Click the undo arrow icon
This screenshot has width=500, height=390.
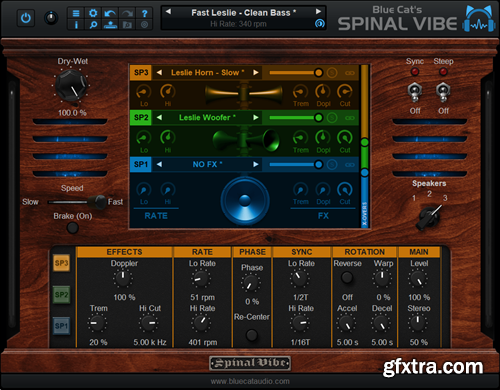[110, 13]
